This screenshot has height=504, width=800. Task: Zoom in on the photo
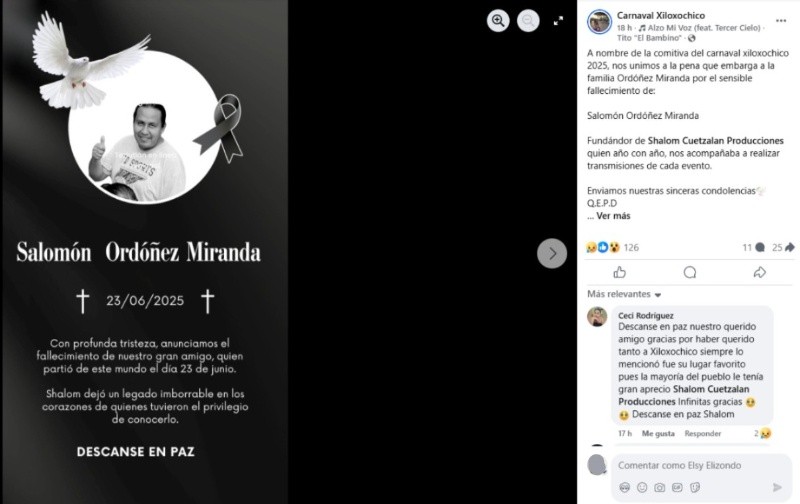coord(498,21)
